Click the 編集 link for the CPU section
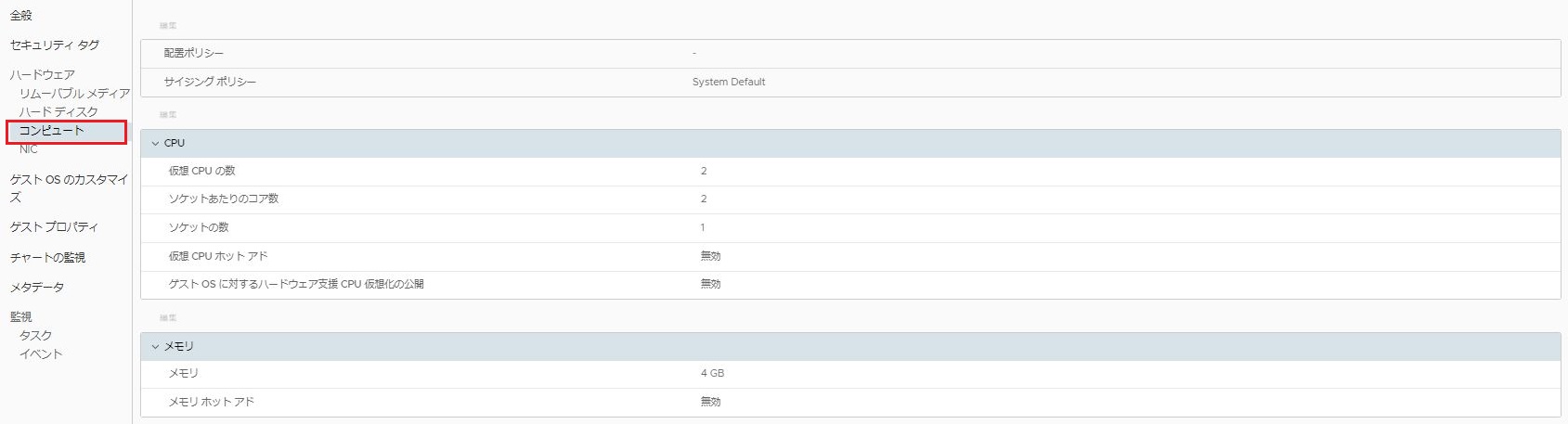Viewport: 1568px width, 424px height. pos(168,115)
